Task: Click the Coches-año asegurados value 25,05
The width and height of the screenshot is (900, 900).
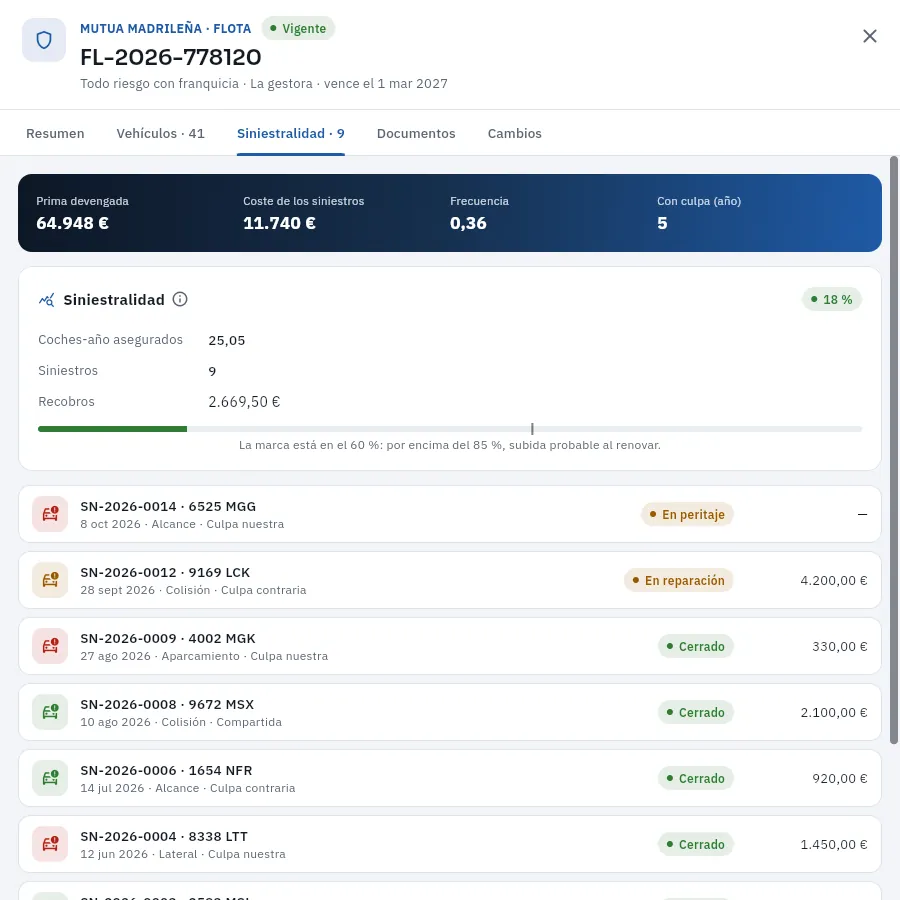Action: tap(227, 340)
